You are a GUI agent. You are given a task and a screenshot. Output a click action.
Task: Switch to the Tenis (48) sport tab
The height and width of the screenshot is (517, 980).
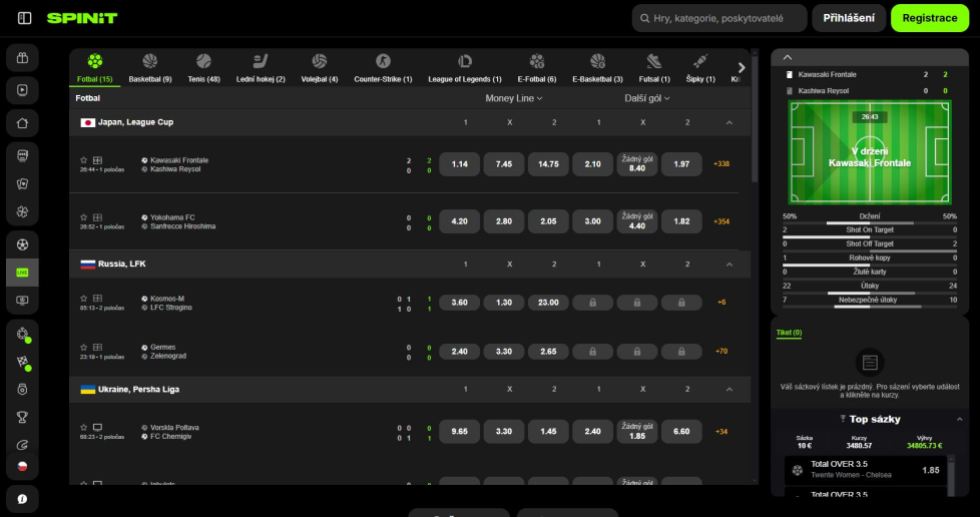point(203,68)
